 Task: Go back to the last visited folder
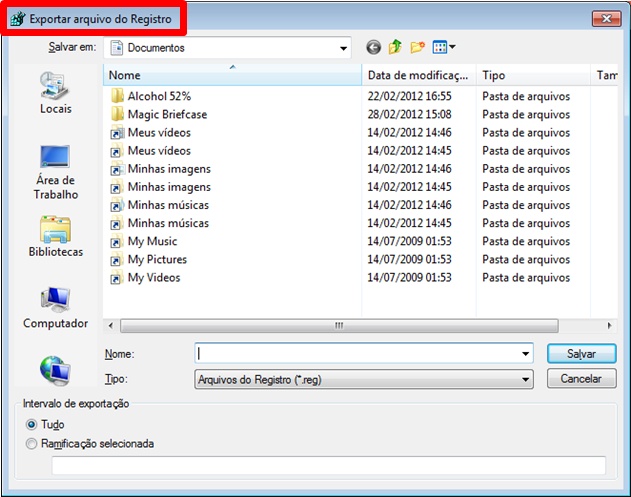tap(373, 47)
